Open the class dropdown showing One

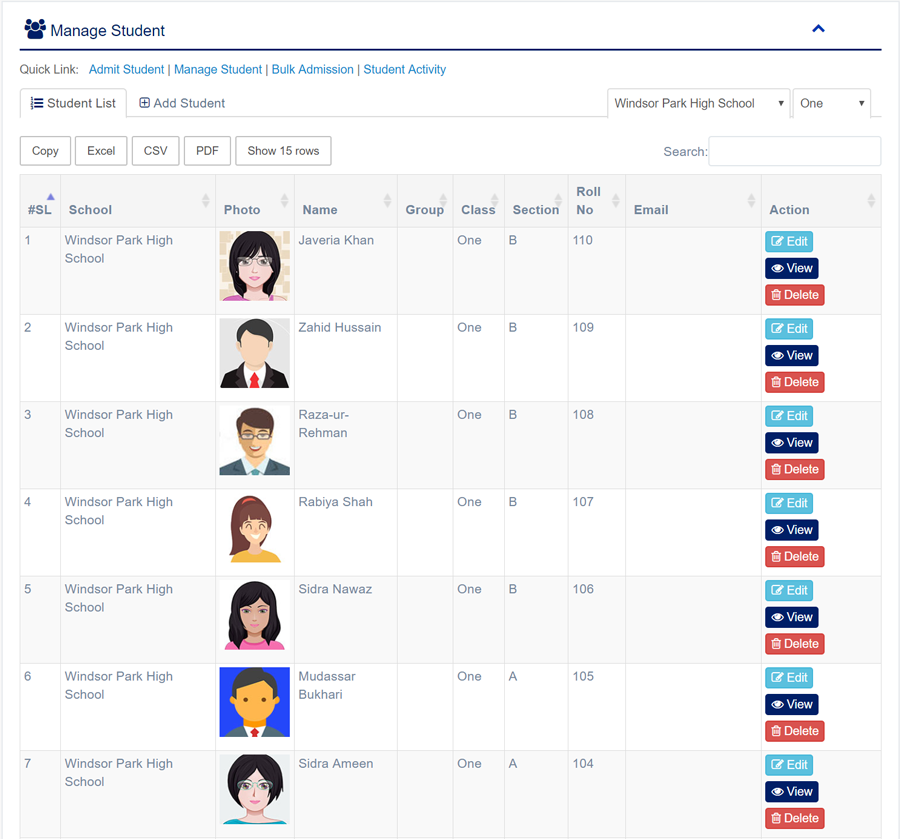[831, 103]
